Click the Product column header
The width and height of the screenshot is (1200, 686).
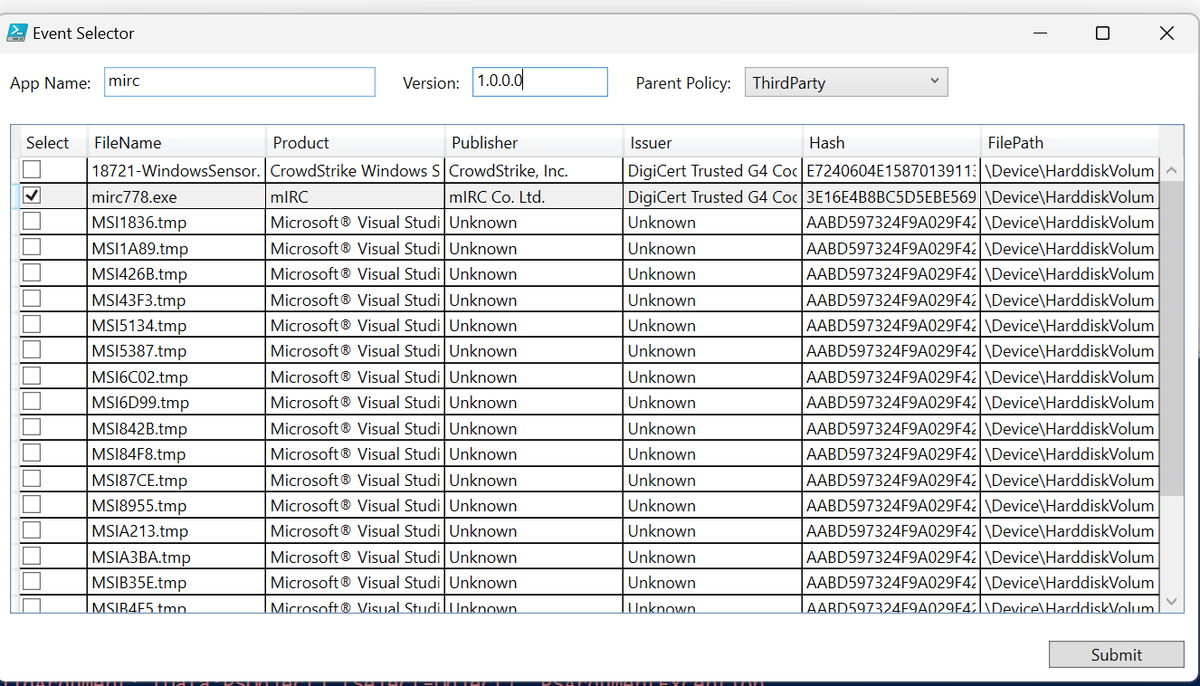(x=356, y=142)
